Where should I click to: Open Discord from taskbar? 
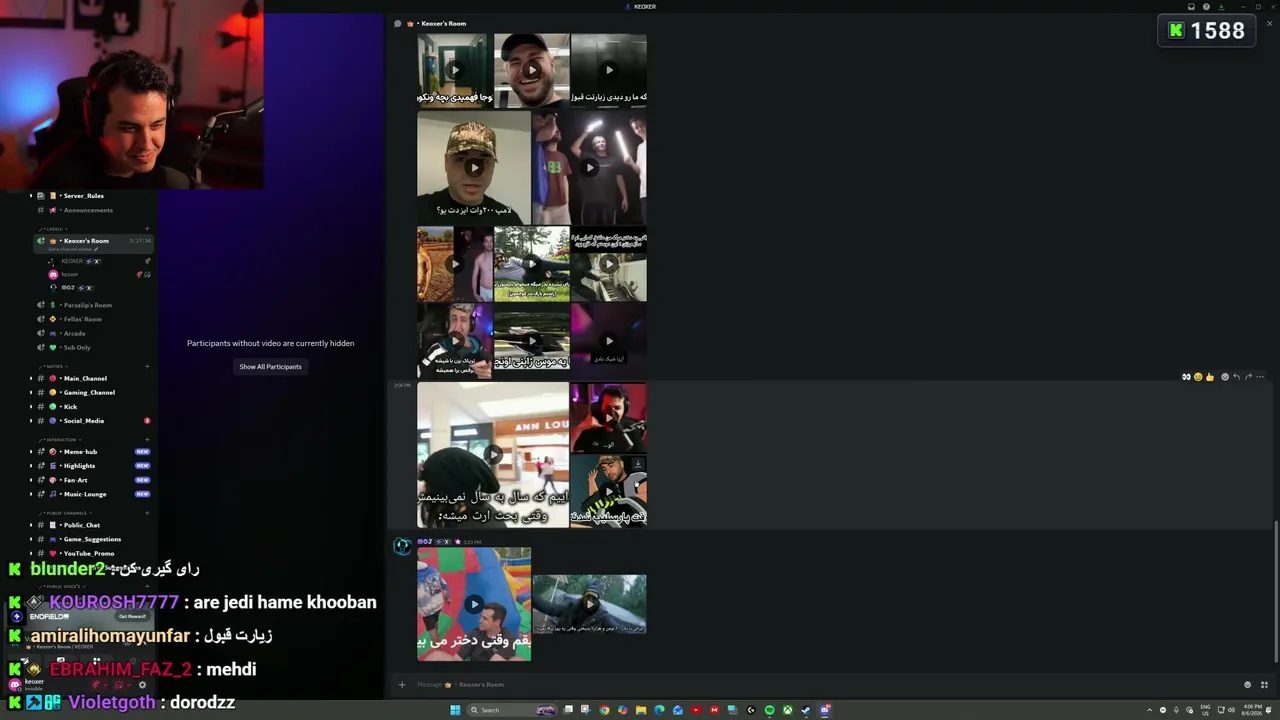[x=825, y=710]
